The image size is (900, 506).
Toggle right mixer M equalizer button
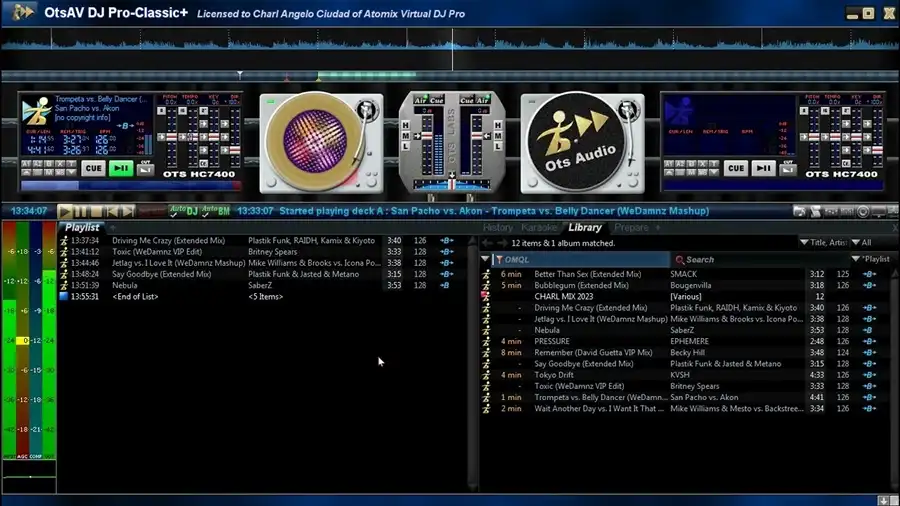coord(498,136)
